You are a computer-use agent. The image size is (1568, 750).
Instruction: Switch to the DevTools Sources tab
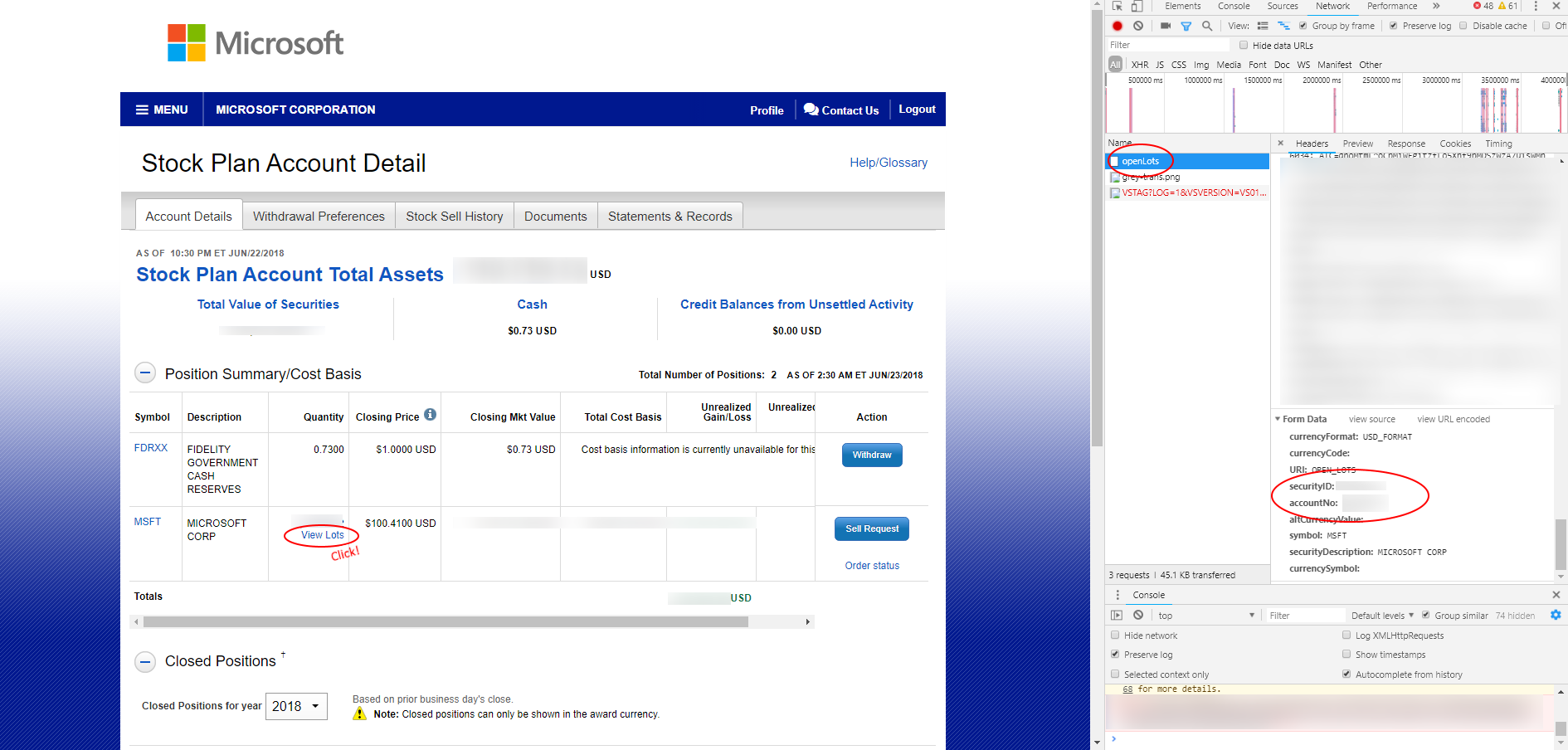1283,6
